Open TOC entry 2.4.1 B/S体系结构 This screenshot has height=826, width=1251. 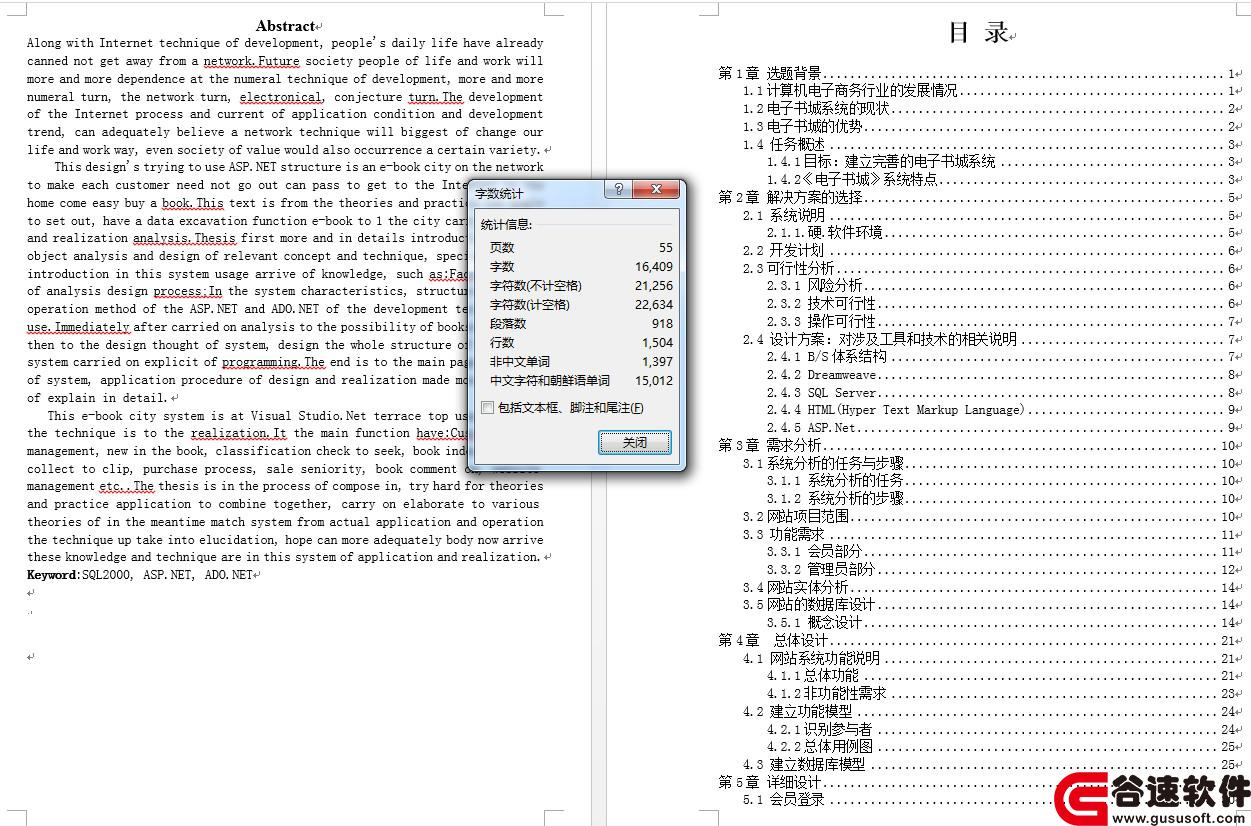(1003, 357)
